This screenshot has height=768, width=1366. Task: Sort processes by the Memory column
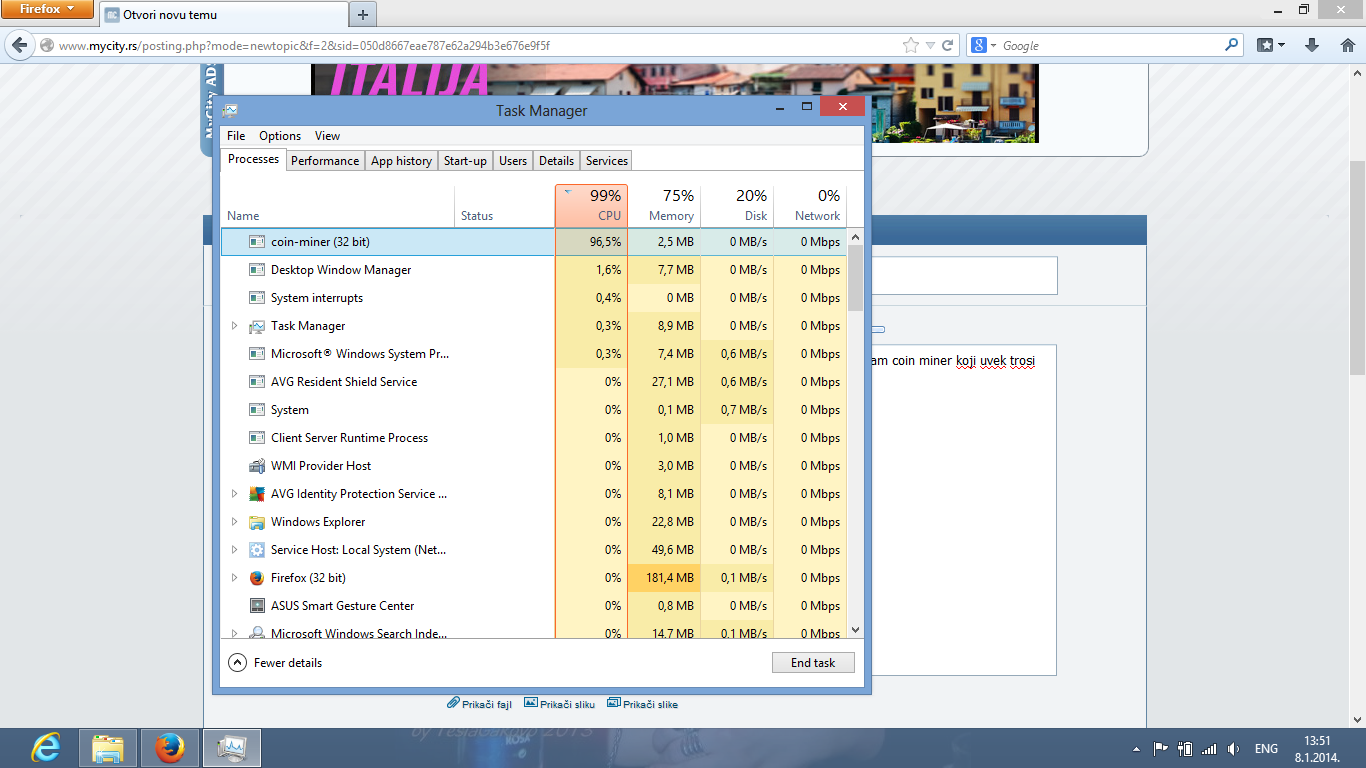pos(664,206)
